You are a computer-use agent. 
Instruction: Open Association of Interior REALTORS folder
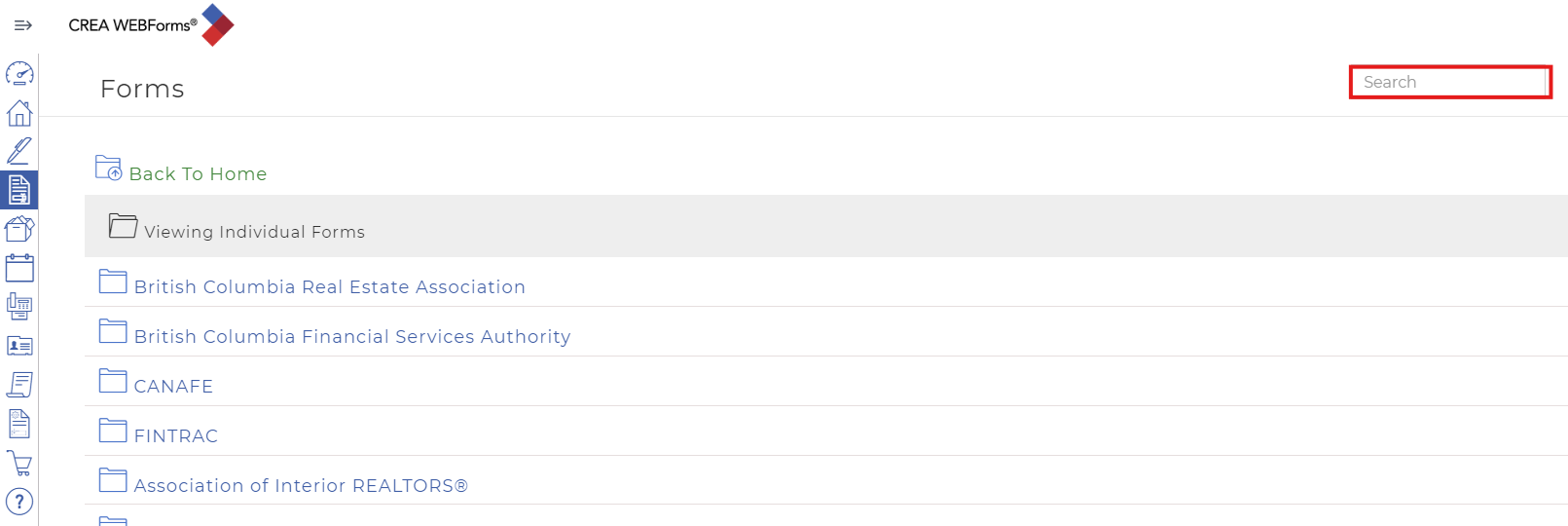click(x=300, y=486)
